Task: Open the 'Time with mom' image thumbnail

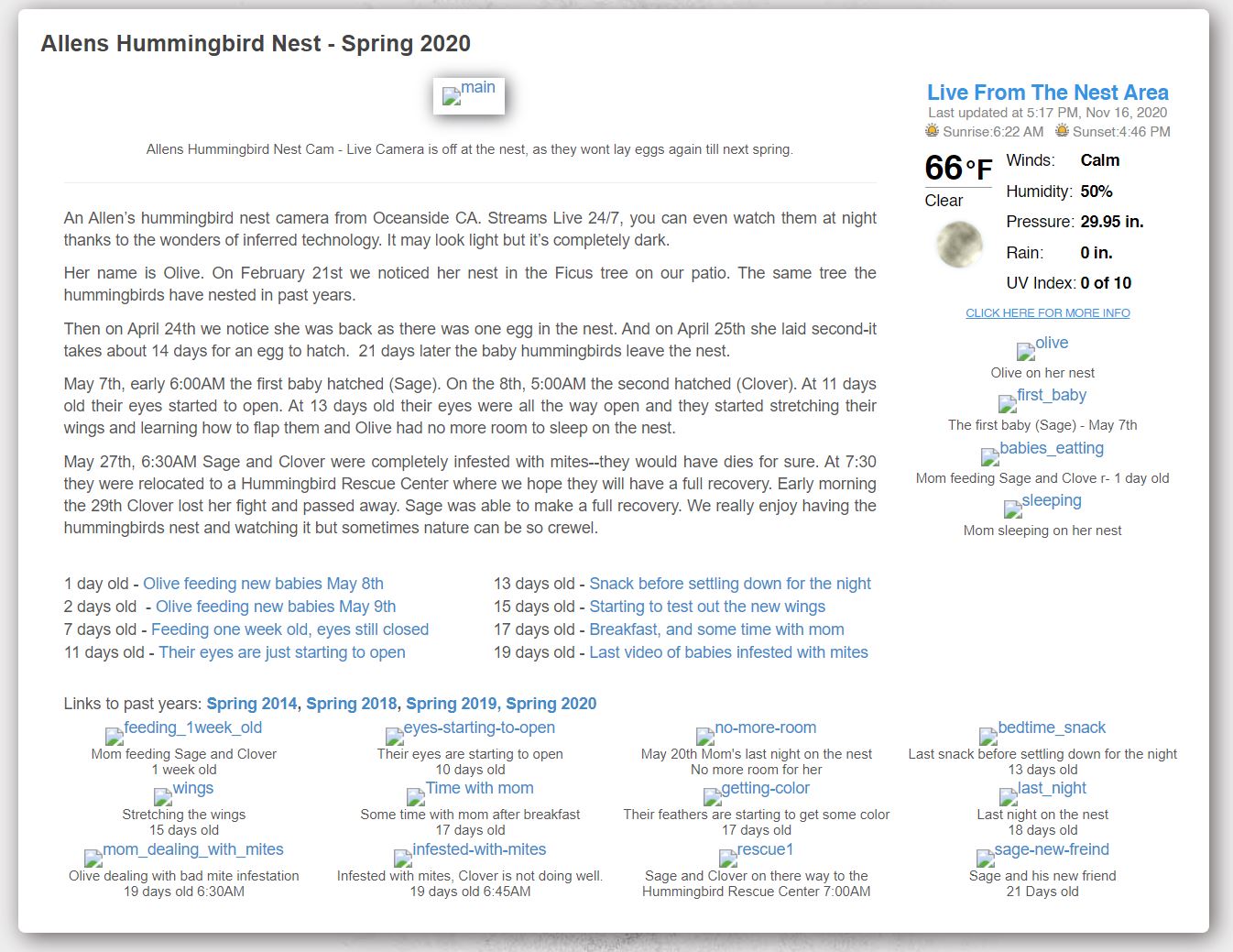Action: [470, 791]
